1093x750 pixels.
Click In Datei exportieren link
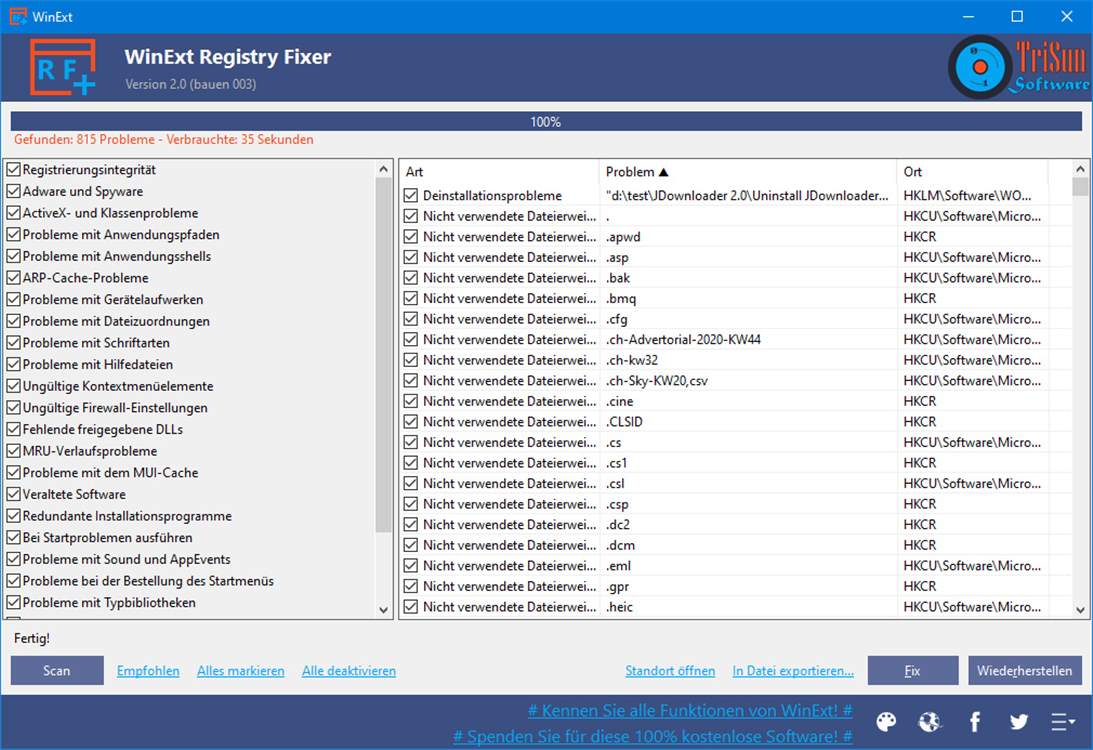click(x=793, y=671)
